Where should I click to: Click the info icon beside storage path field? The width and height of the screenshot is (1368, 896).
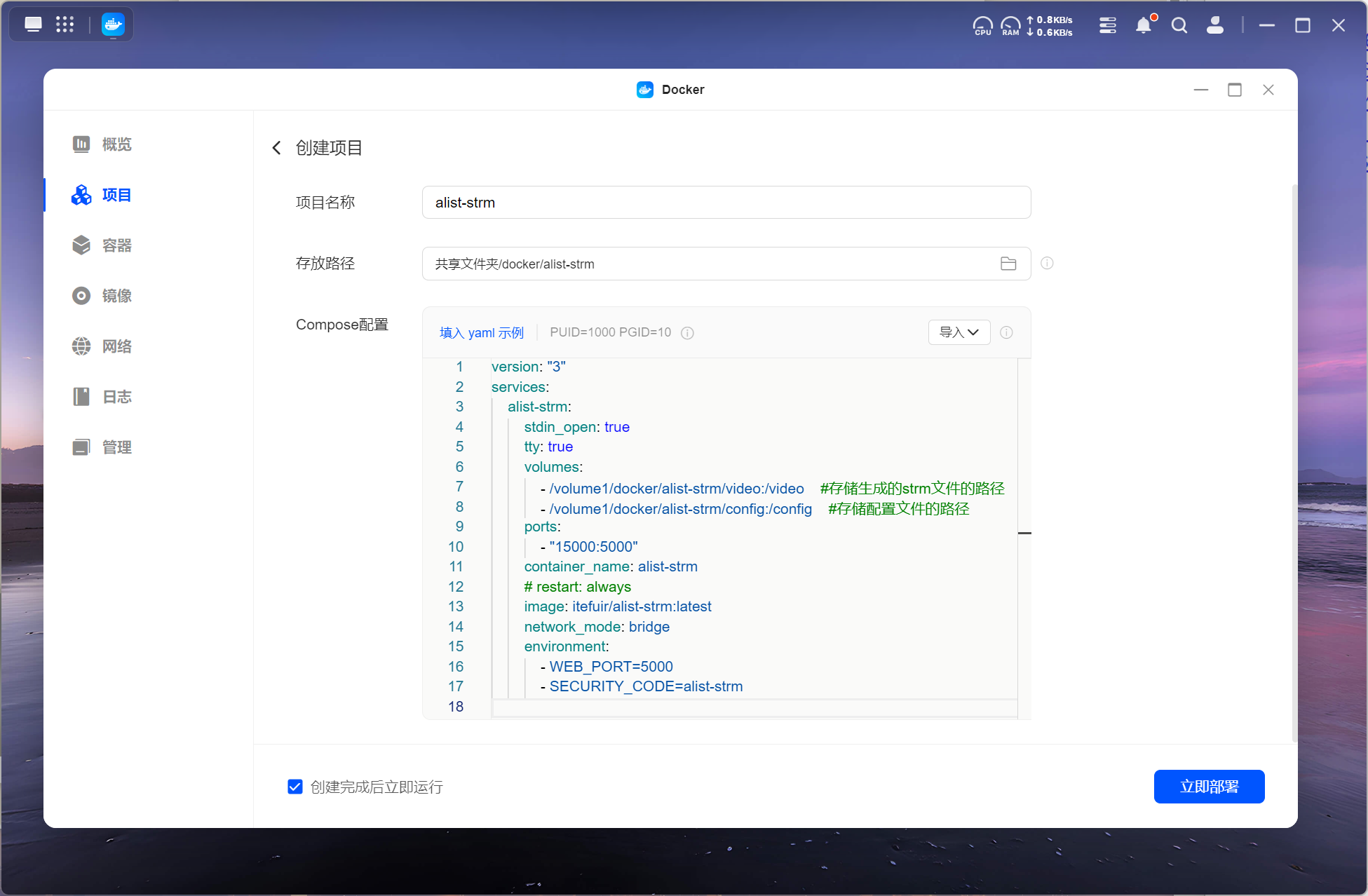point(1047,263)
